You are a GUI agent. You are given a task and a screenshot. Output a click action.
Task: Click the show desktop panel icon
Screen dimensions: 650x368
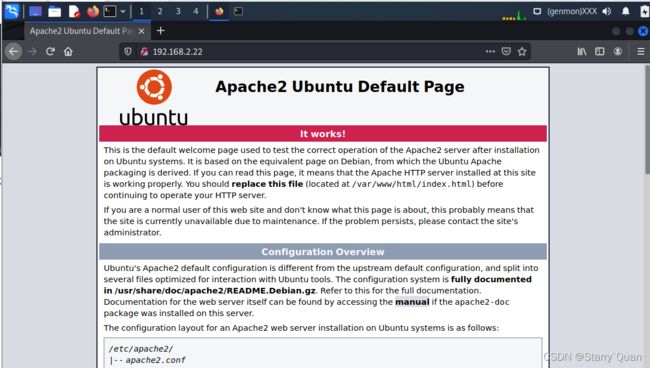(35, 12)
